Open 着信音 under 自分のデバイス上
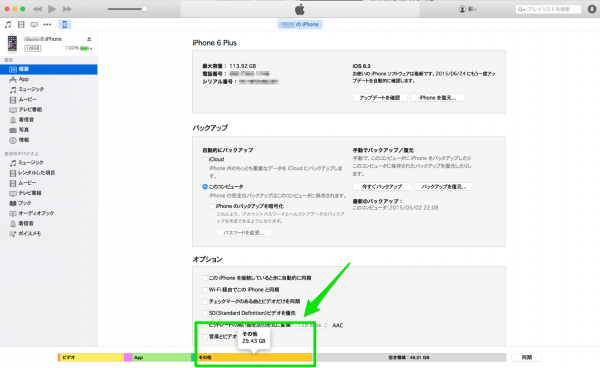The height and width of the screenshot is (368, 600). (x=49, y=223)
